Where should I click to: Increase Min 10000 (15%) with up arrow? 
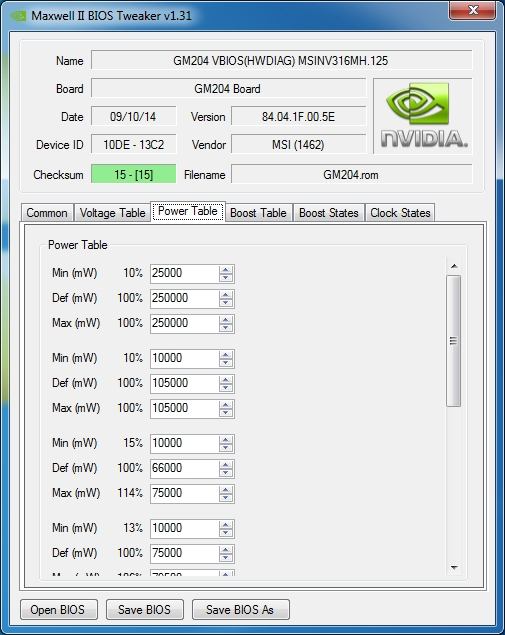(226, 440)
